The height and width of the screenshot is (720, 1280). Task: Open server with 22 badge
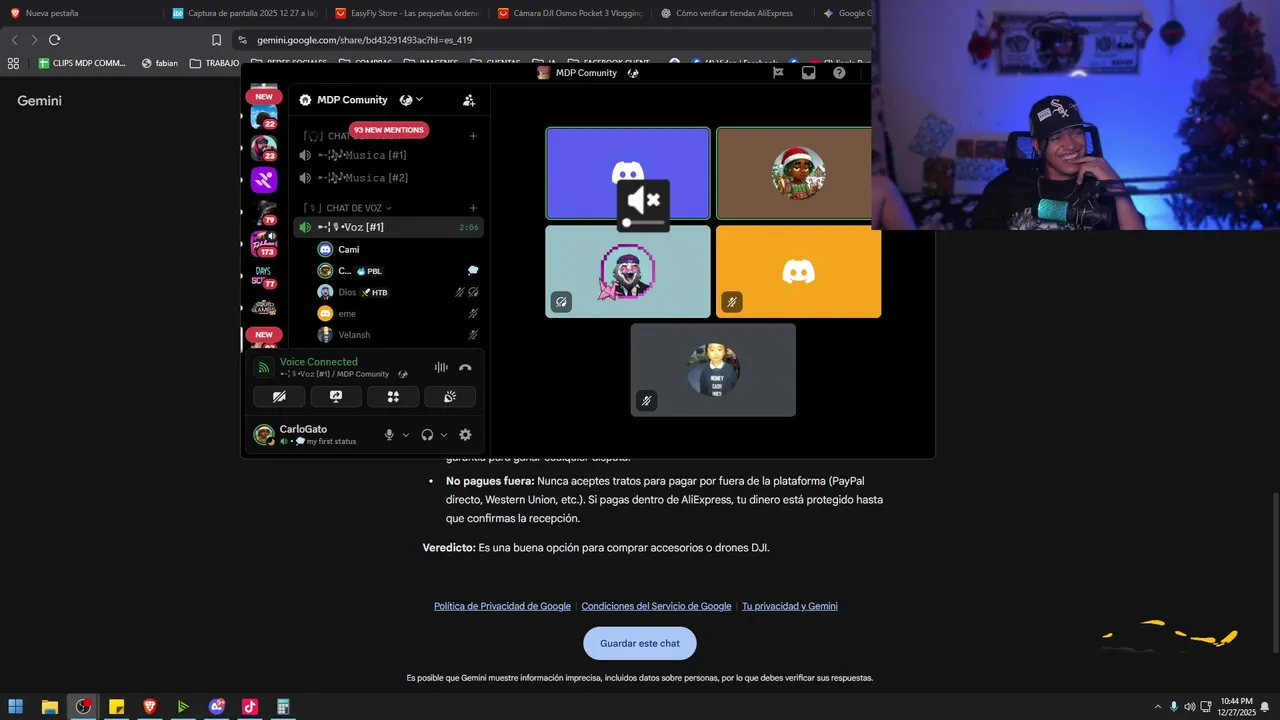[264, 118]
